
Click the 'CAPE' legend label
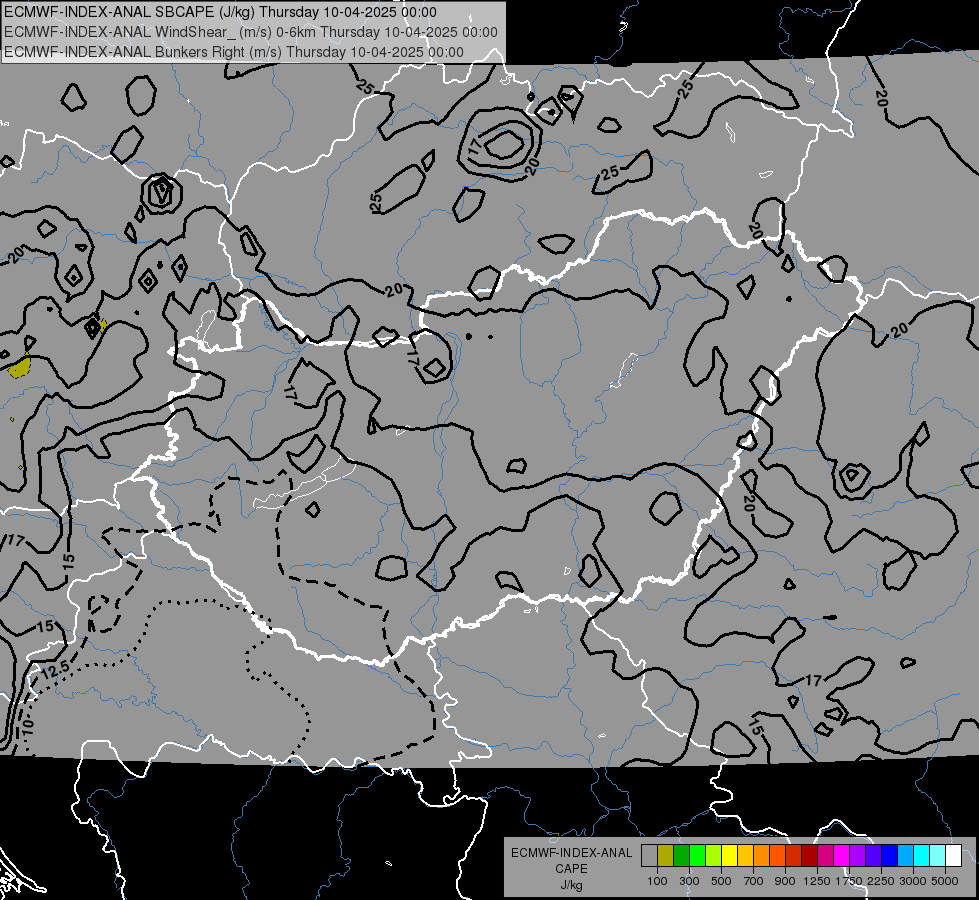(x=571, y=869)
